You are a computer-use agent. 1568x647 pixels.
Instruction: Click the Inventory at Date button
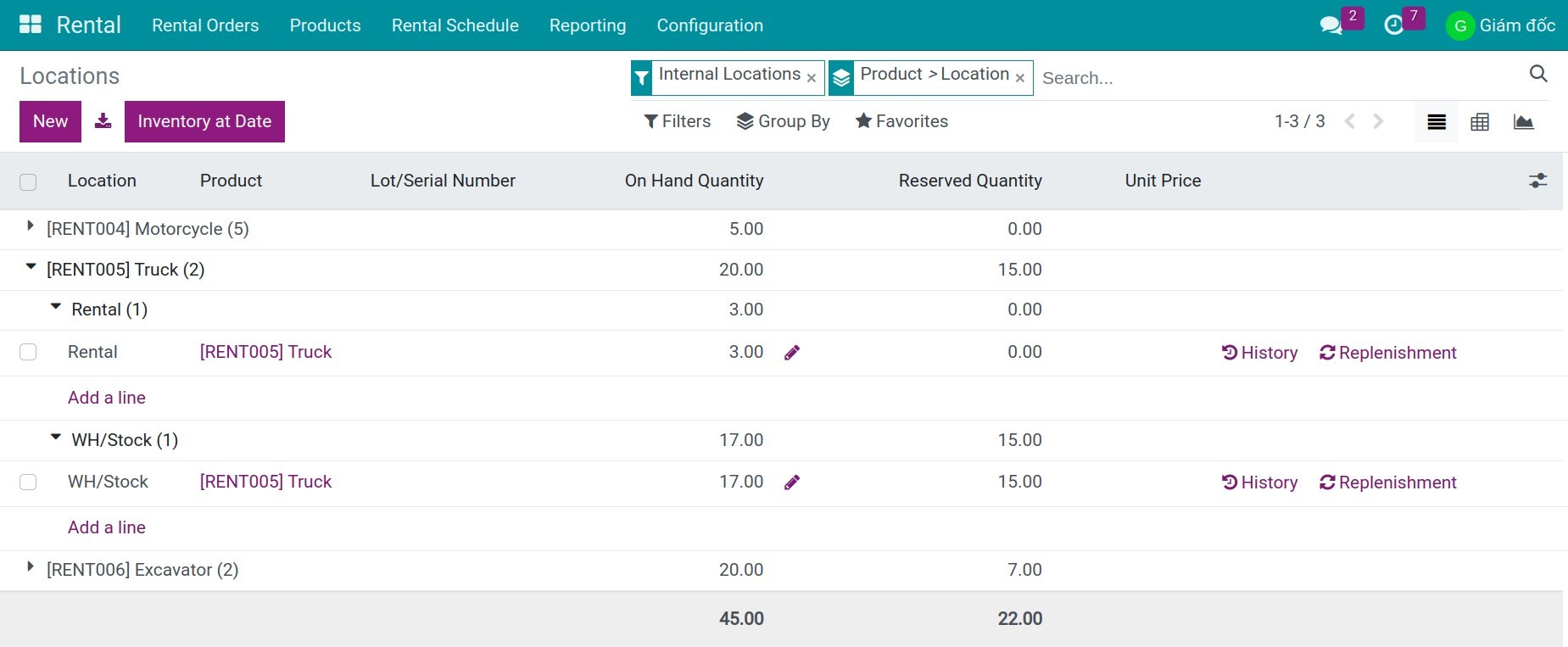(x=204, y=121)
